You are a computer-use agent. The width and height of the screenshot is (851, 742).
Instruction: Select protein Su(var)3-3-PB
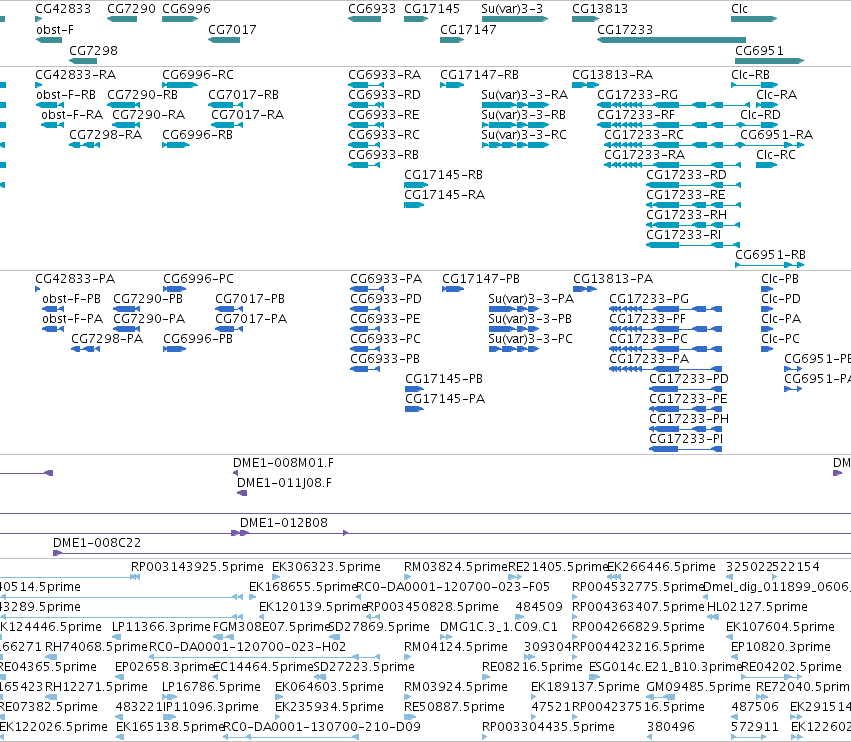(530, 319)
